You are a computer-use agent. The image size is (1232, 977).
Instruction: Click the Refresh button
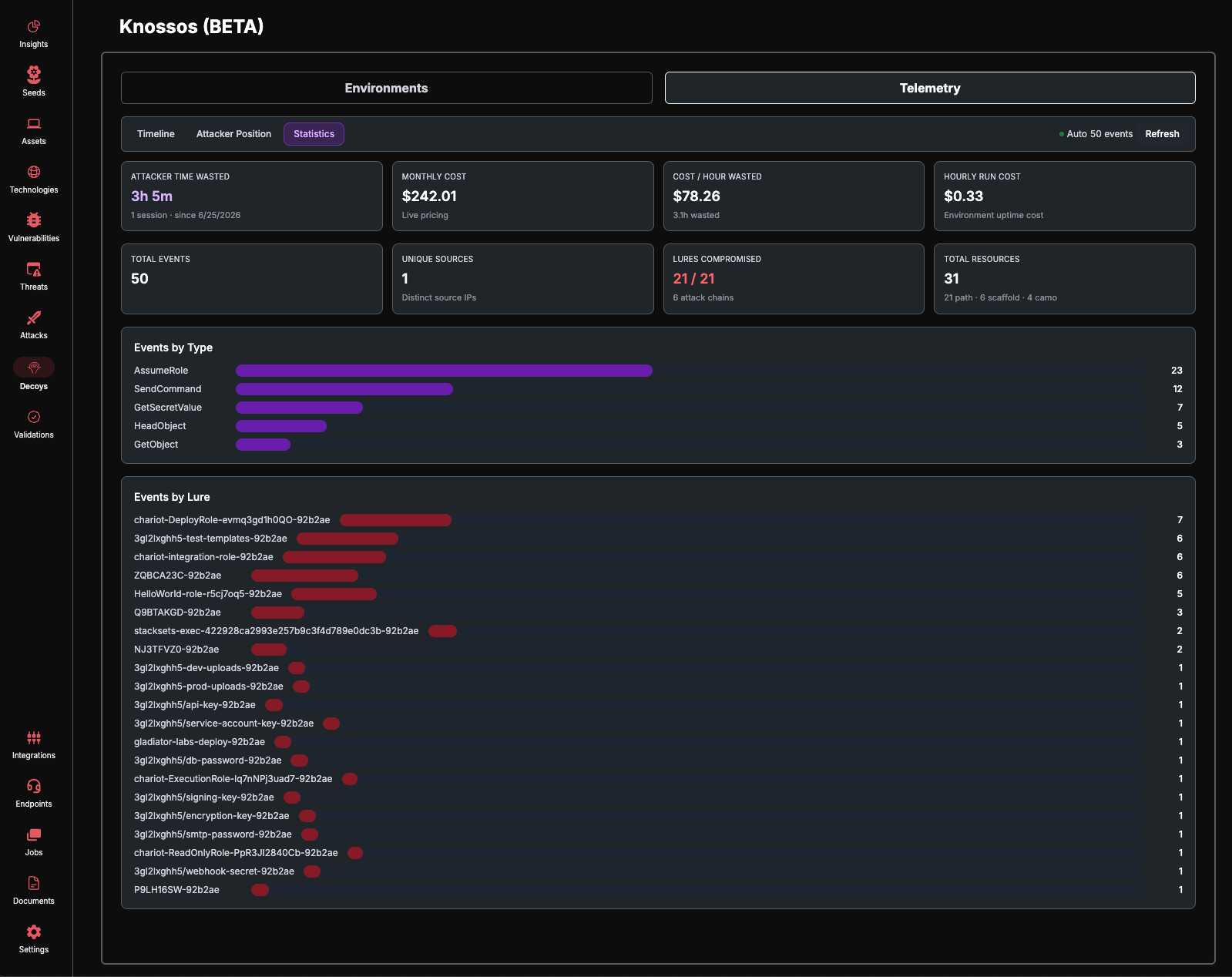[1162, 134]
